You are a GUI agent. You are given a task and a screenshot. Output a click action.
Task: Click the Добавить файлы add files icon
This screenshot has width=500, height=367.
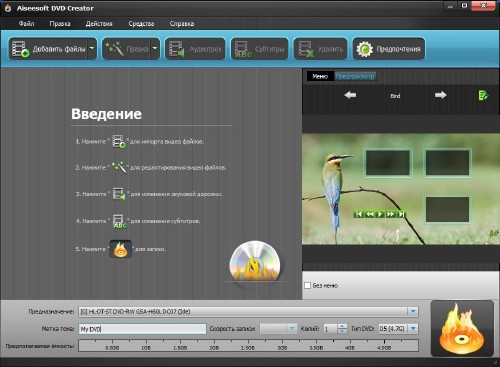coord(21,49)
